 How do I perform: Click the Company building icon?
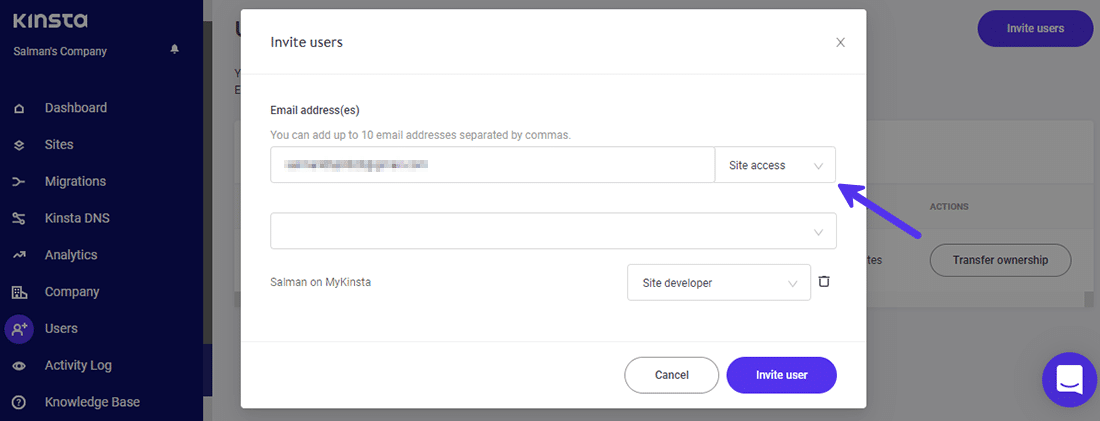tap(19, 292)
